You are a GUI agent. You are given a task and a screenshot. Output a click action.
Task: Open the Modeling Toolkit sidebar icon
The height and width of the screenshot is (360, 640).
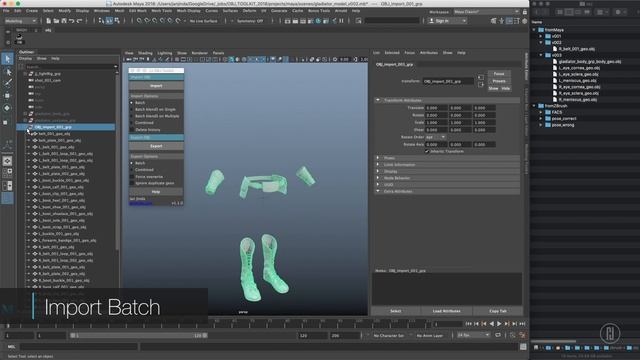click(494, 21)
